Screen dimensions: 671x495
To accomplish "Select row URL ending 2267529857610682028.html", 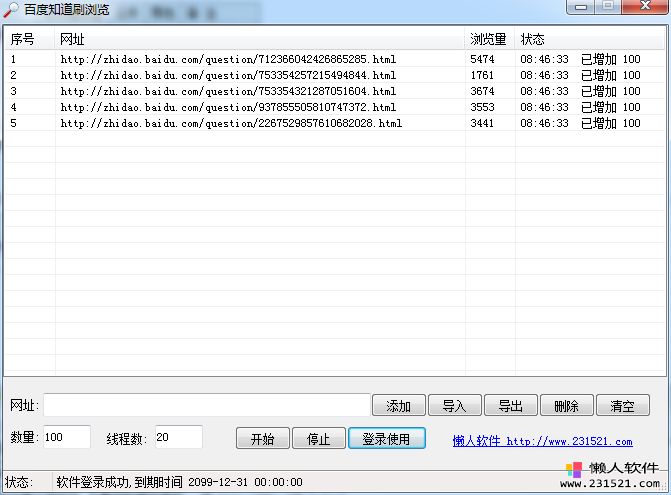I will [x=231, y=123].
